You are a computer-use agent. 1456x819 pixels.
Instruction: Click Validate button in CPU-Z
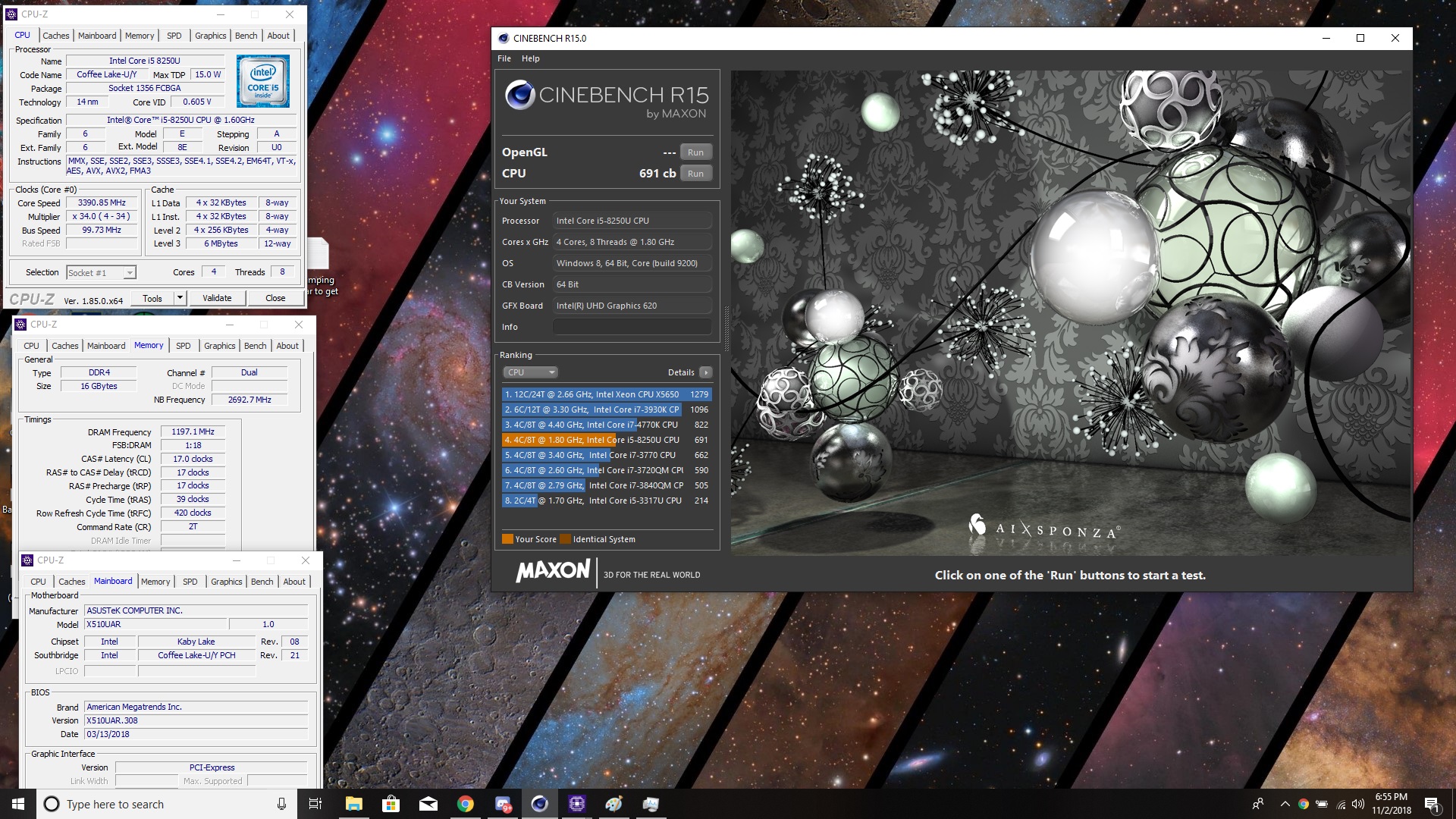217,298
